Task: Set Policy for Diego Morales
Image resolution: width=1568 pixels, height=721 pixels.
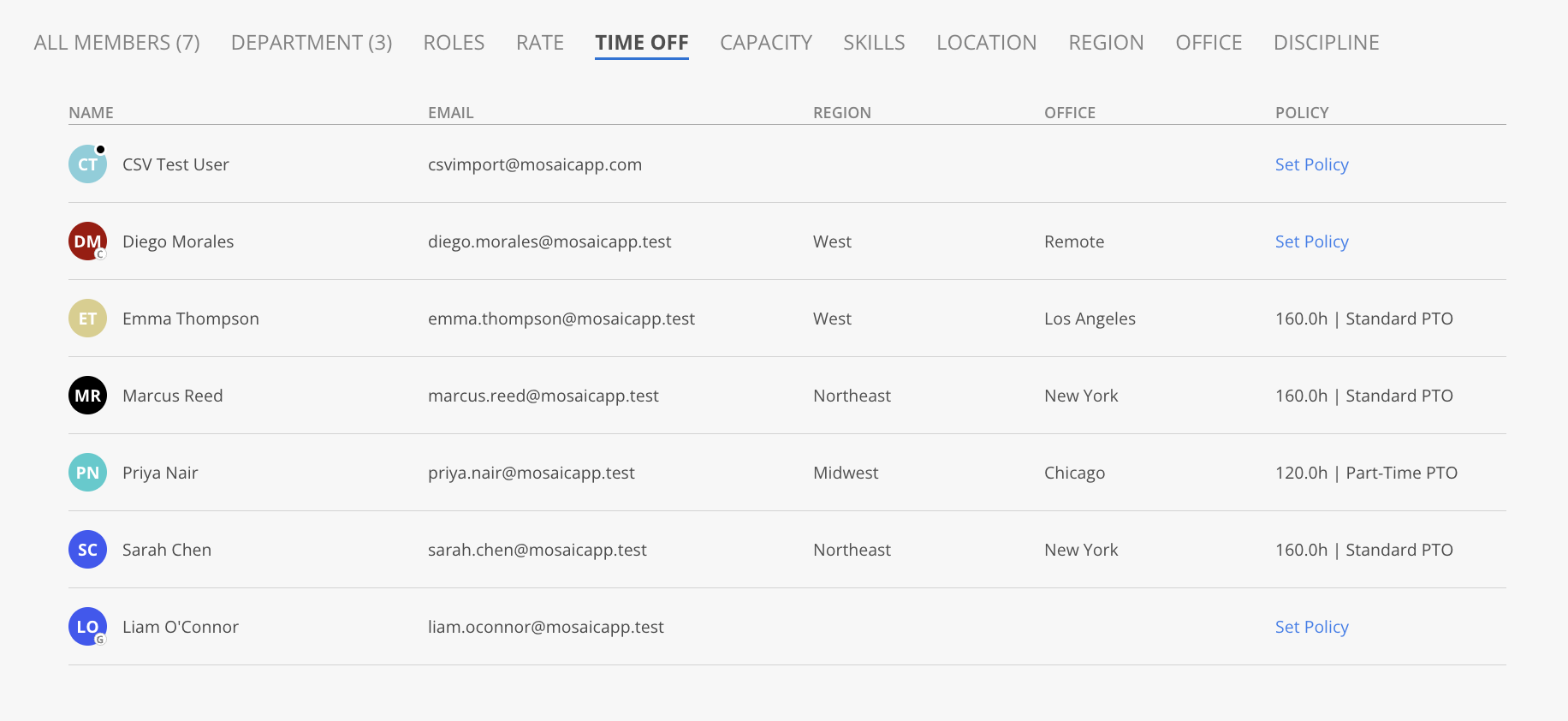Action: click(1312, 241)
